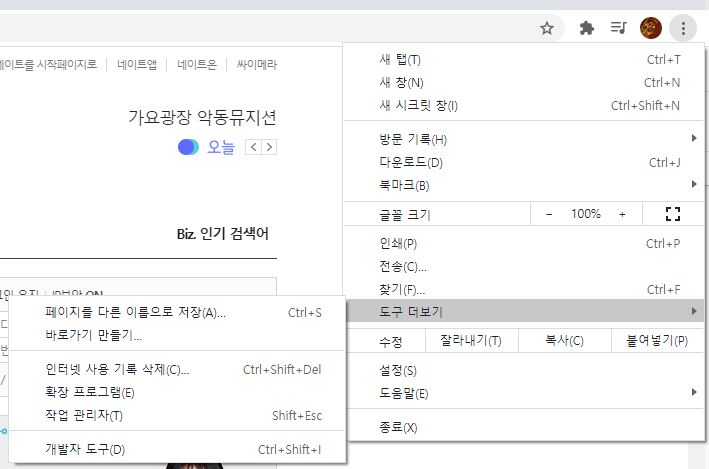
Task: Open the media control playlist icon
Action: coord(619,28)
